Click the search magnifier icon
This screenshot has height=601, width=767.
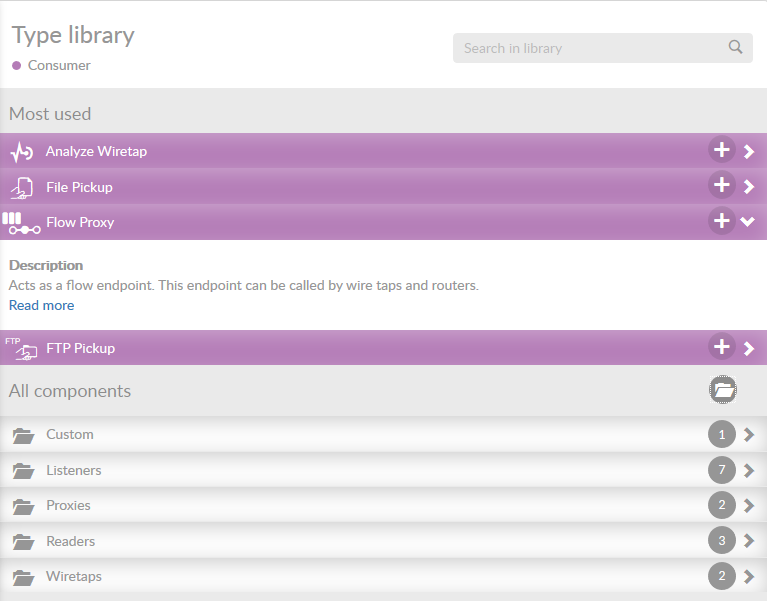[735, 47]
